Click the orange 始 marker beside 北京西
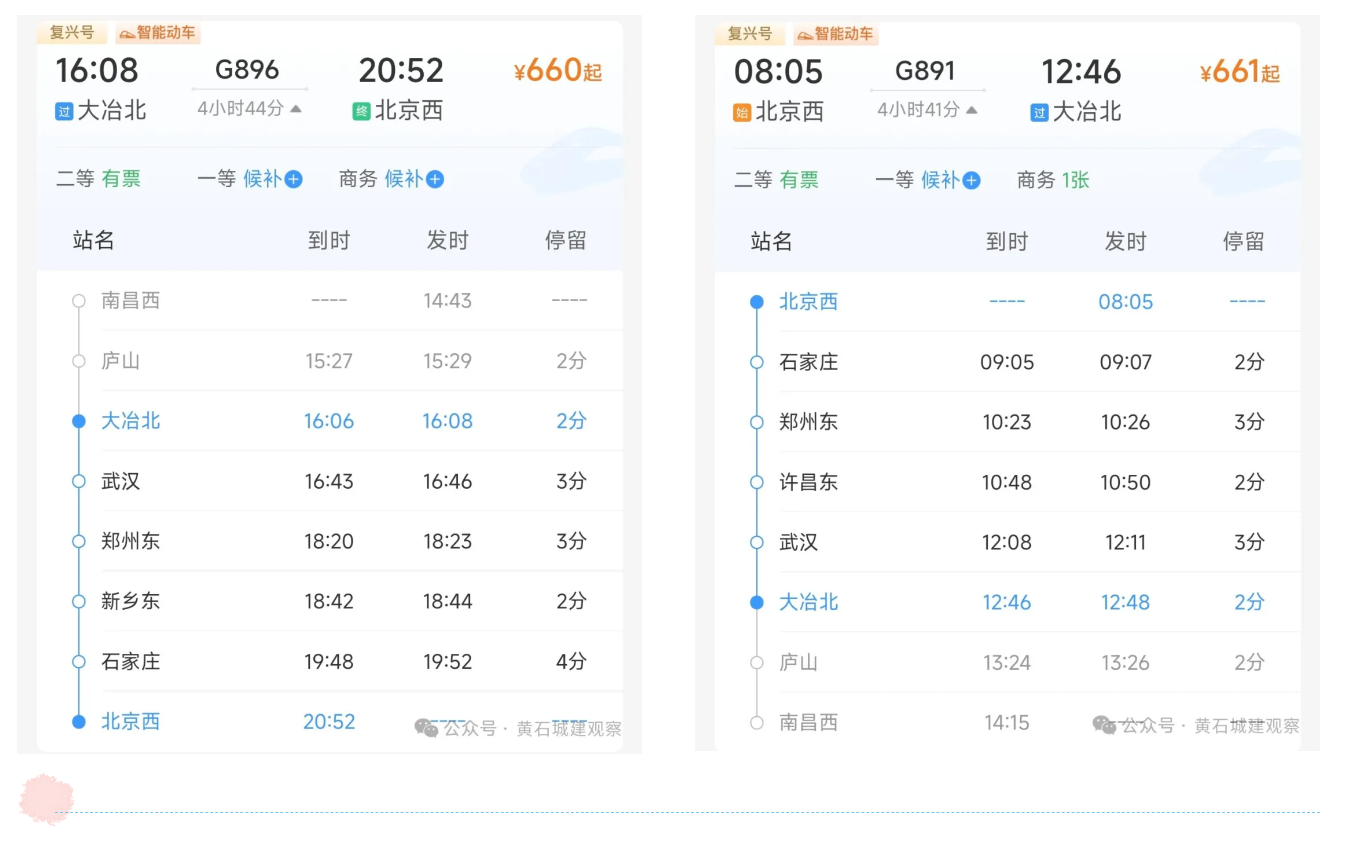The height and width of the screenshot is (848, 1368). tap(740, 111)
